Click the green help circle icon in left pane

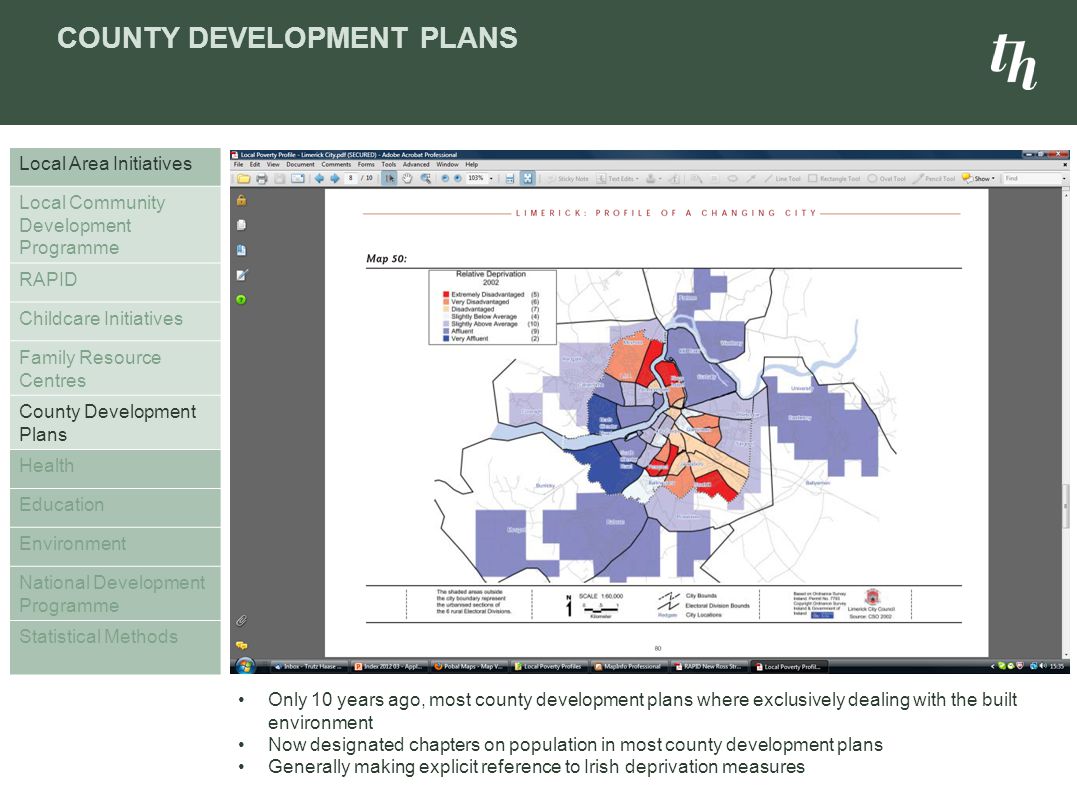(x=241, y=299)
